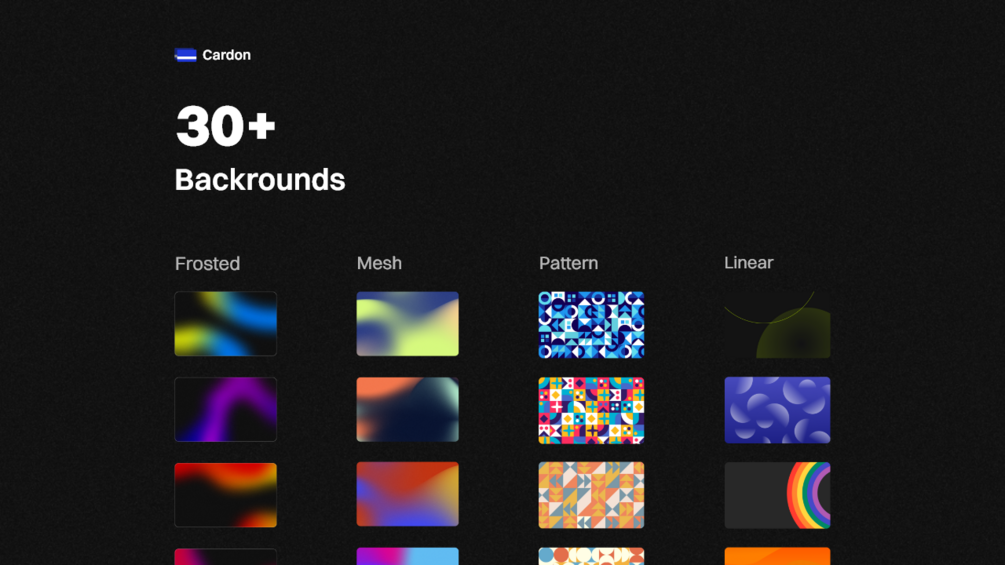This screenshot has width=1005, height=565.
Task: Open the dark navy and orange Mesh background
Action: 408,409
